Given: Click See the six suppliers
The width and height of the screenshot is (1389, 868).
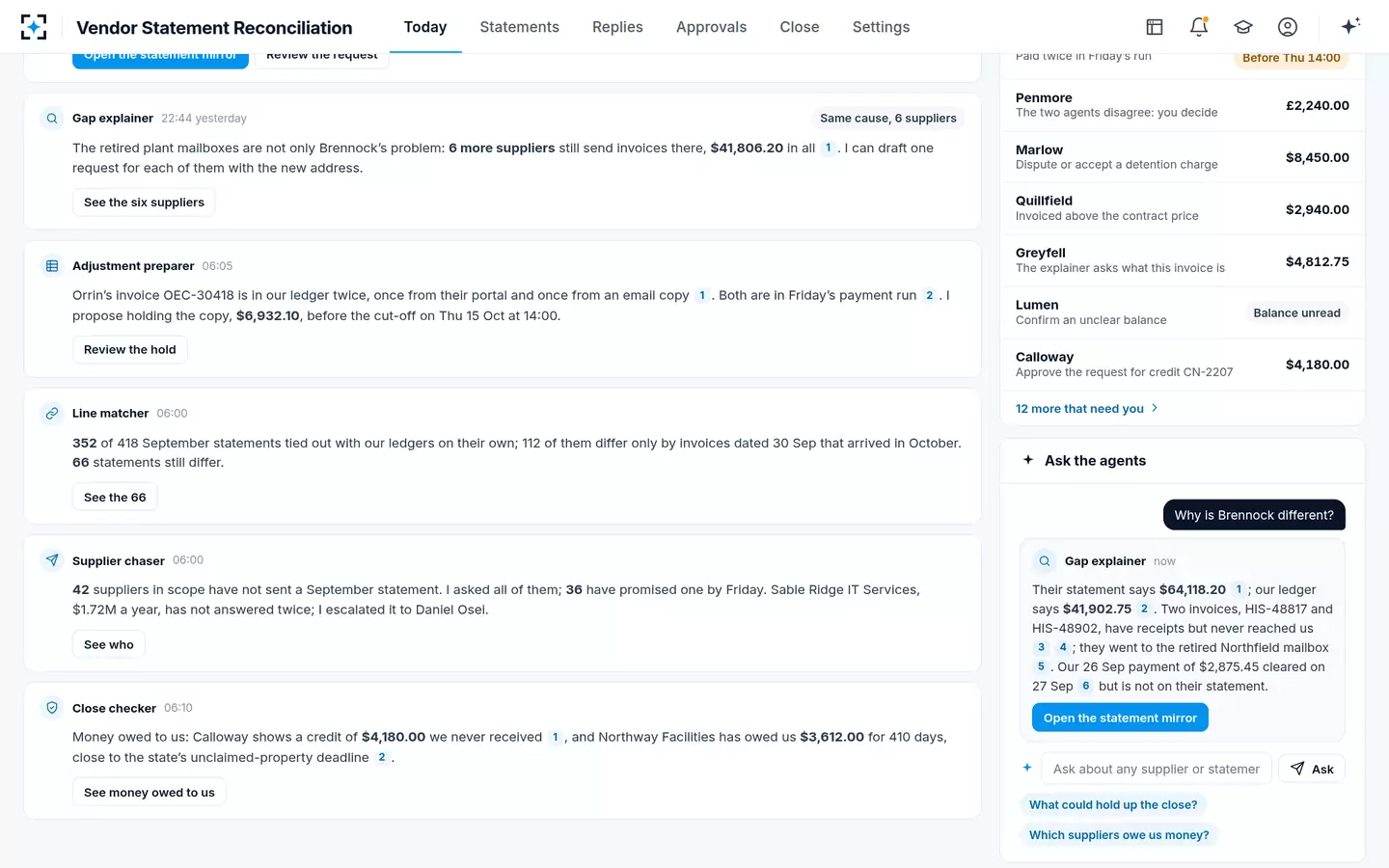Looking at the screenshot, I should [144, 203].
